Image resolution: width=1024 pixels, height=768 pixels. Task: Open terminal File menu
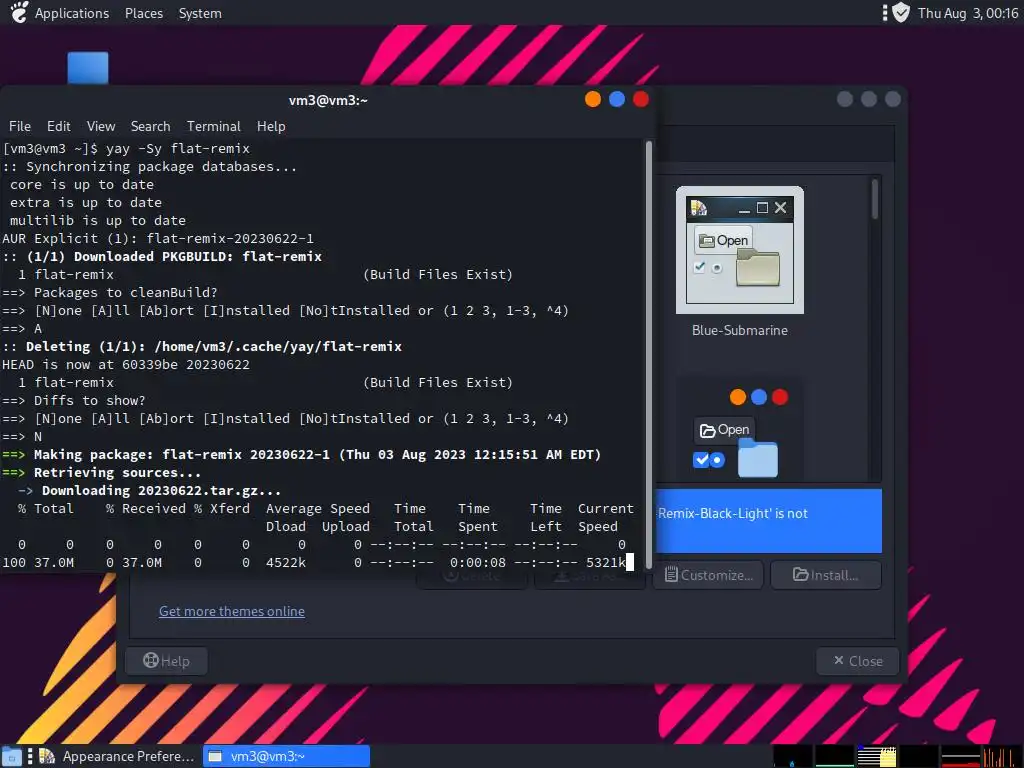click(x=20, y=126)
